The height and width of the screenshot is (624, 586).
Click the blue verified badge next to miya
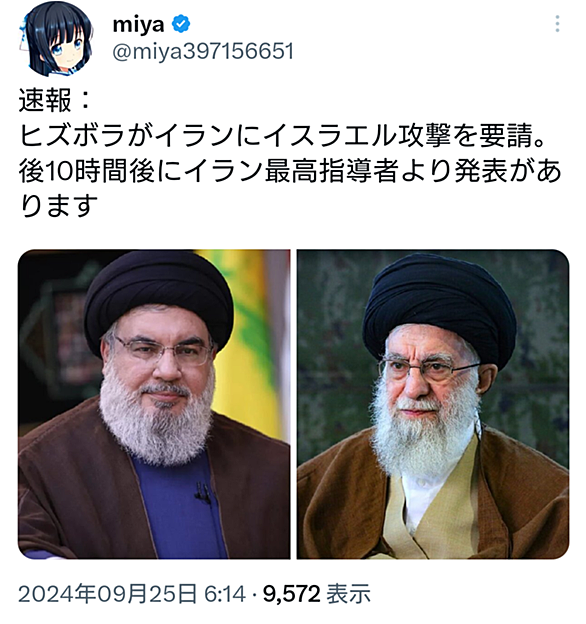[181, 24]
